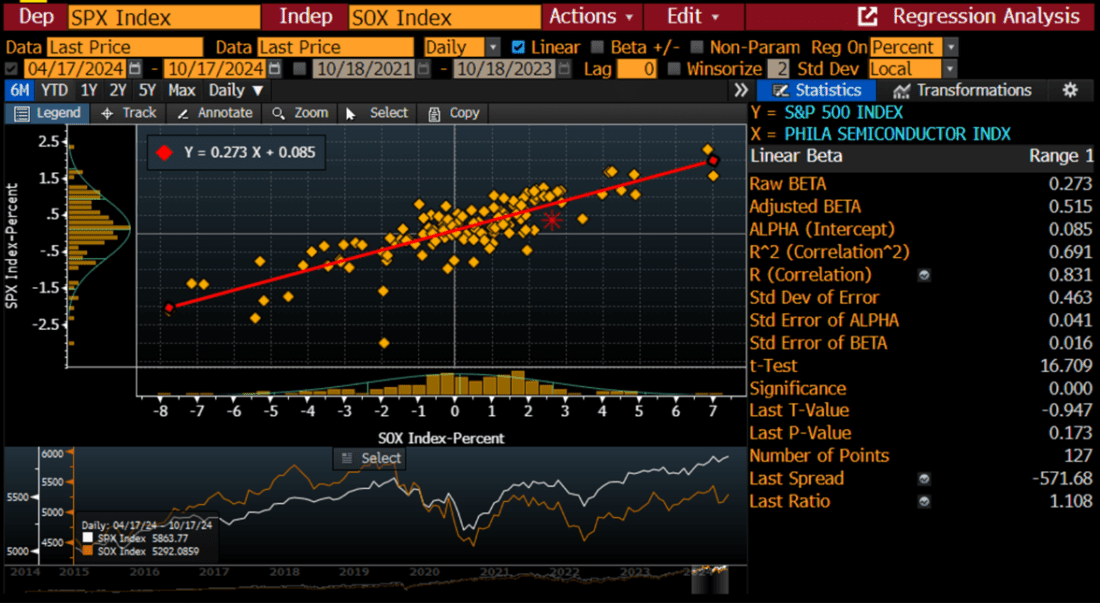Select the 6M range tab
Viewport: 1100px width, 603px height.
coord(20,90)
